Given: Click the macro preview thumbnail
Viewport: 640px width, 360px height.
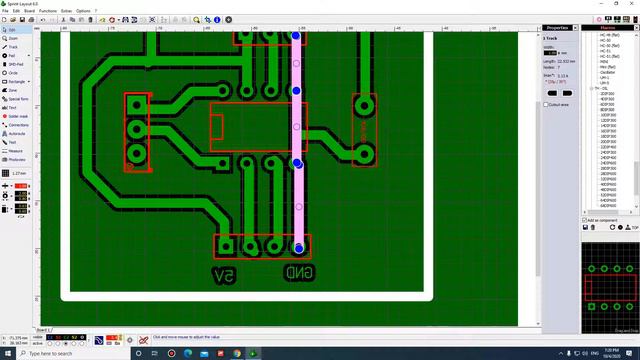Looking at the screenshot, I should (x=610, y=288).
